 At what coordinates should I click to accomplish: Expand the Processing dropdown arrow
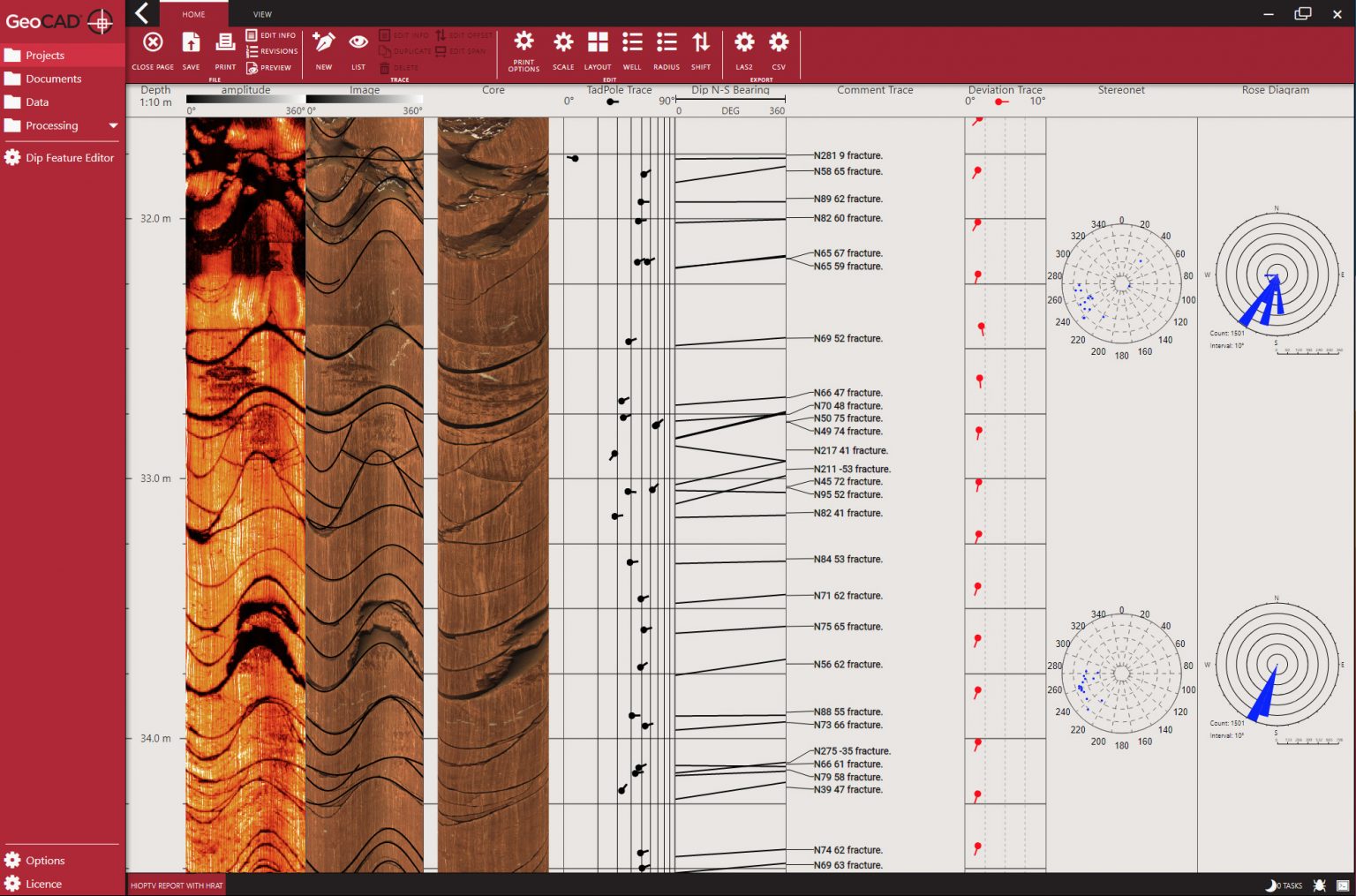point(113,125)
